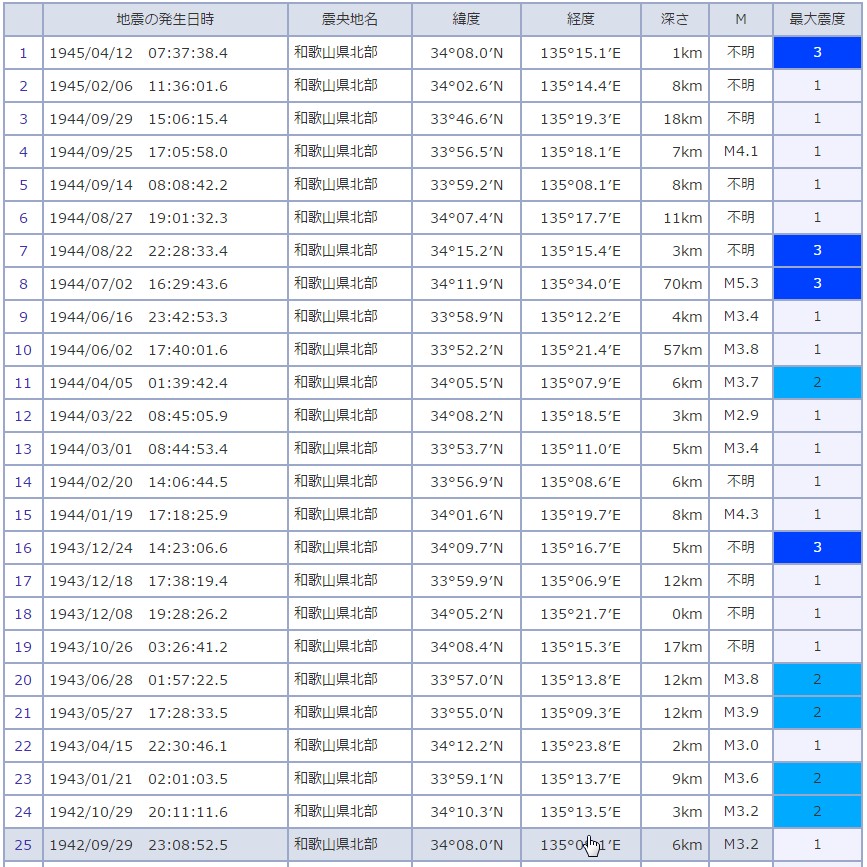The width and height of the screenshot is (867, 867).
Task: Click blue intensity 3 cell in row 8
Action: click(x=817, y=284)
